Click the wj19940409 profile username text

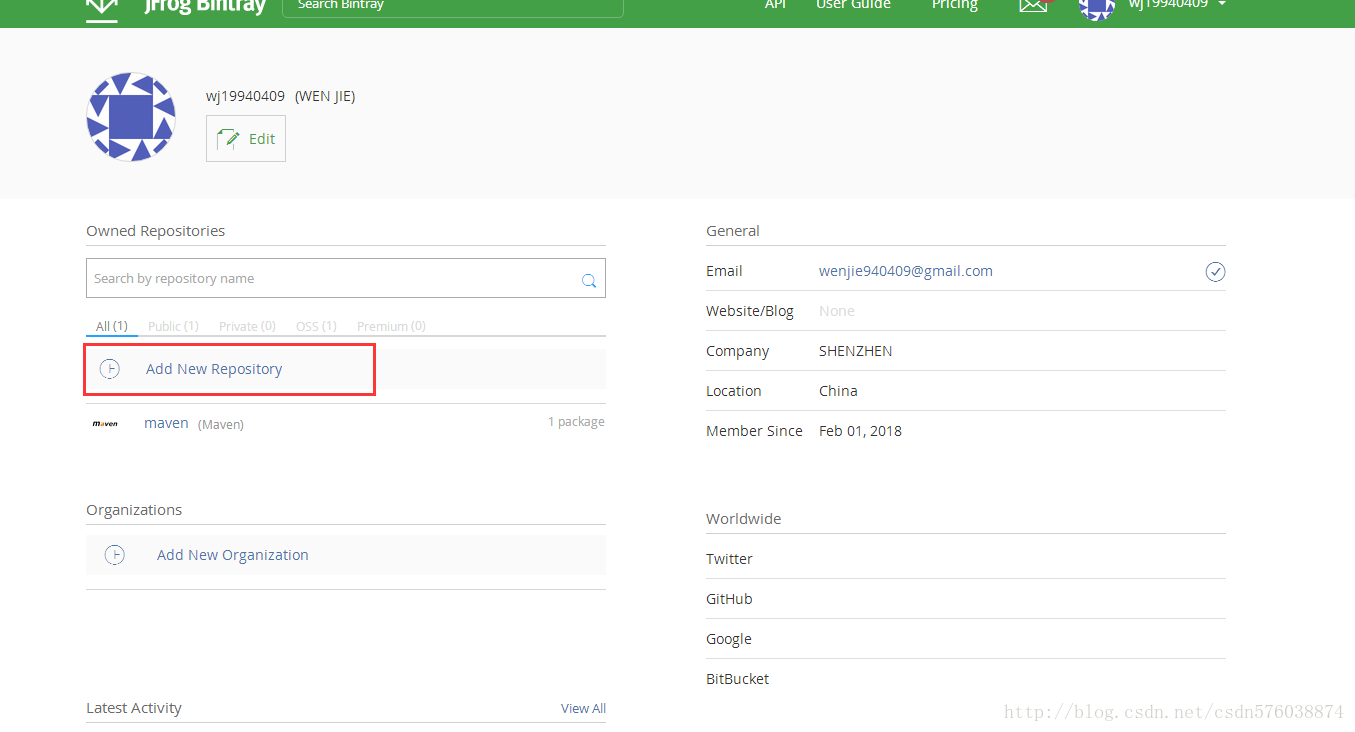[245, 96]
